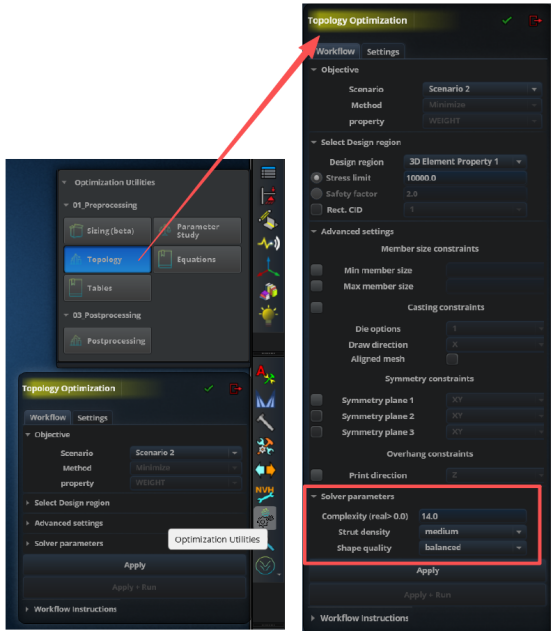The height and width of the screenshot is (631, 554).
Task: Switch to Workflow tab in left panel
Action: (x=47, y=417)
